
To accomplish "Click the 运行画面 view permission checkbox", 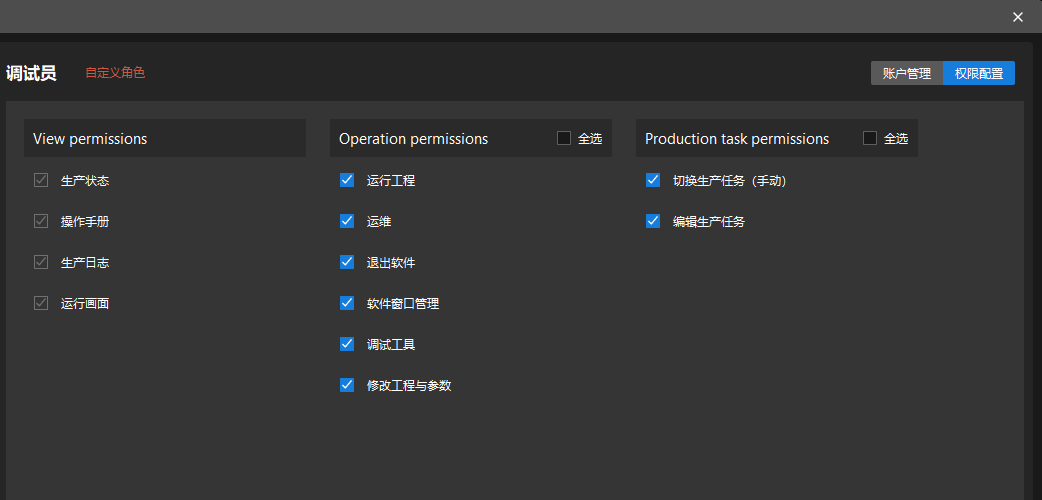I will (x=41, y=303).
